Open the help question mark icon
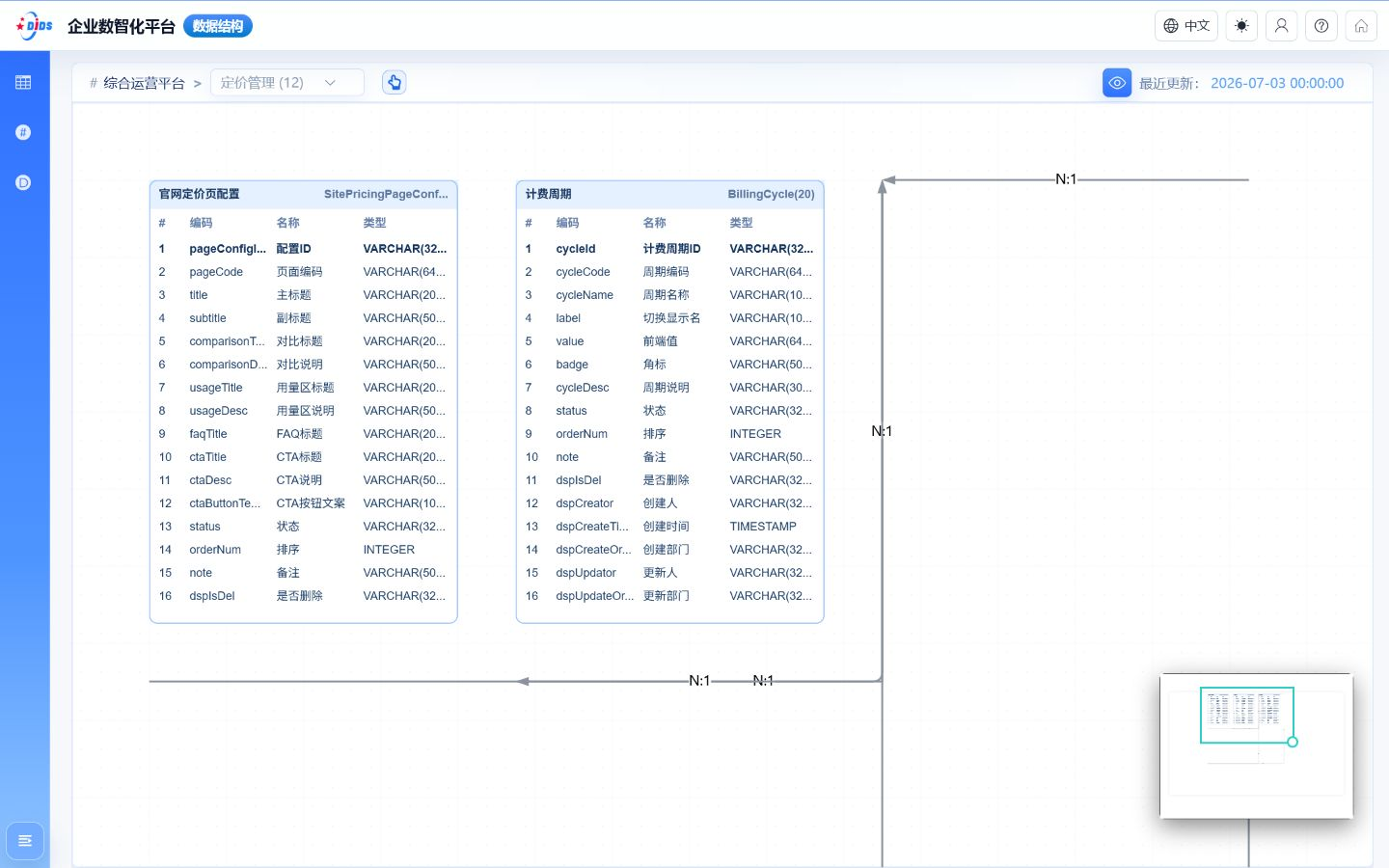 [x=1321, y=26]
